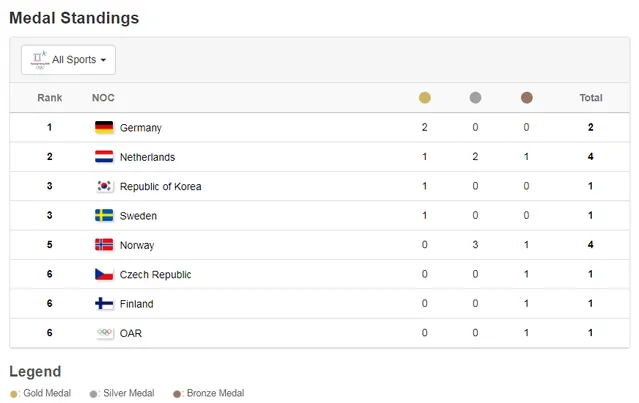Click the PyeongChang logo in sports selector

[39, 60]
